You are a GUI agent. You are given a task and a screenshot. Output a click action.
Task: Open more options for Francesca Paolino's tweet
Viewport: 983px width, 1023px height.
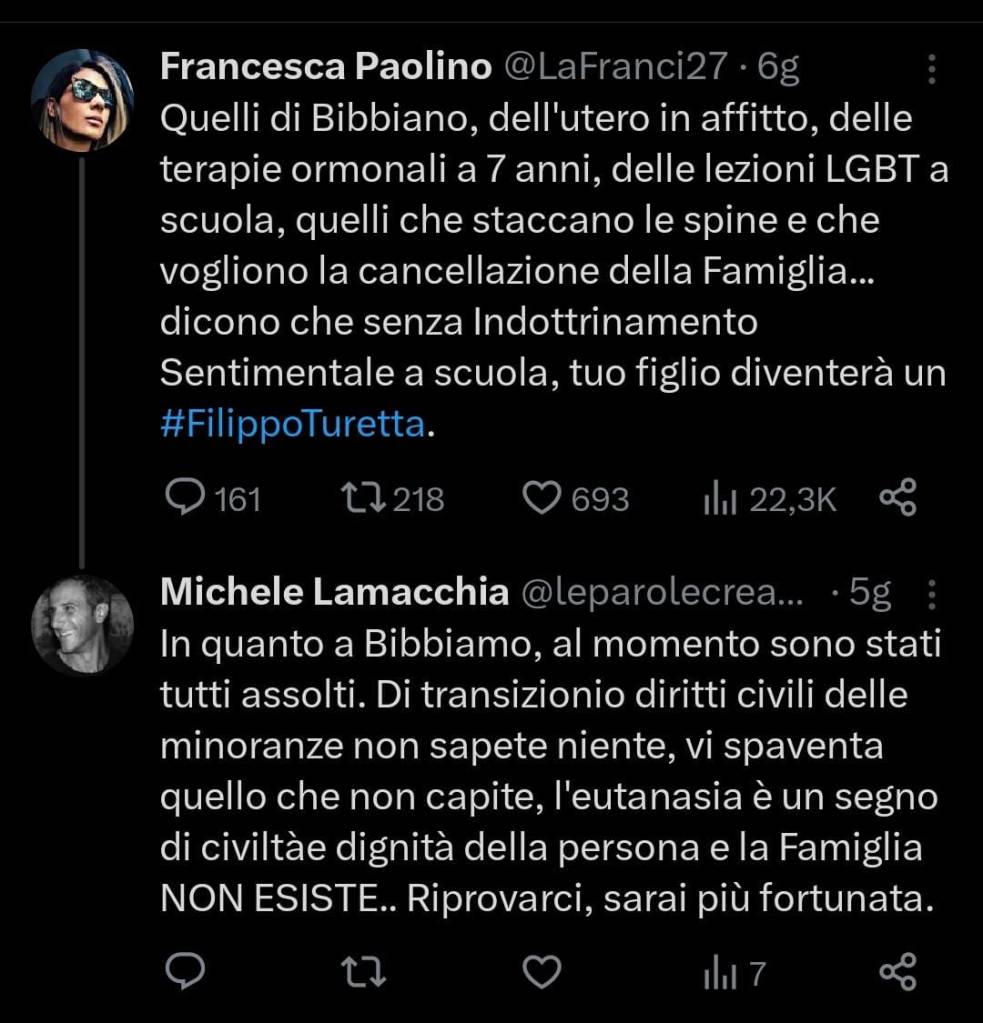(x=932, y=68)
